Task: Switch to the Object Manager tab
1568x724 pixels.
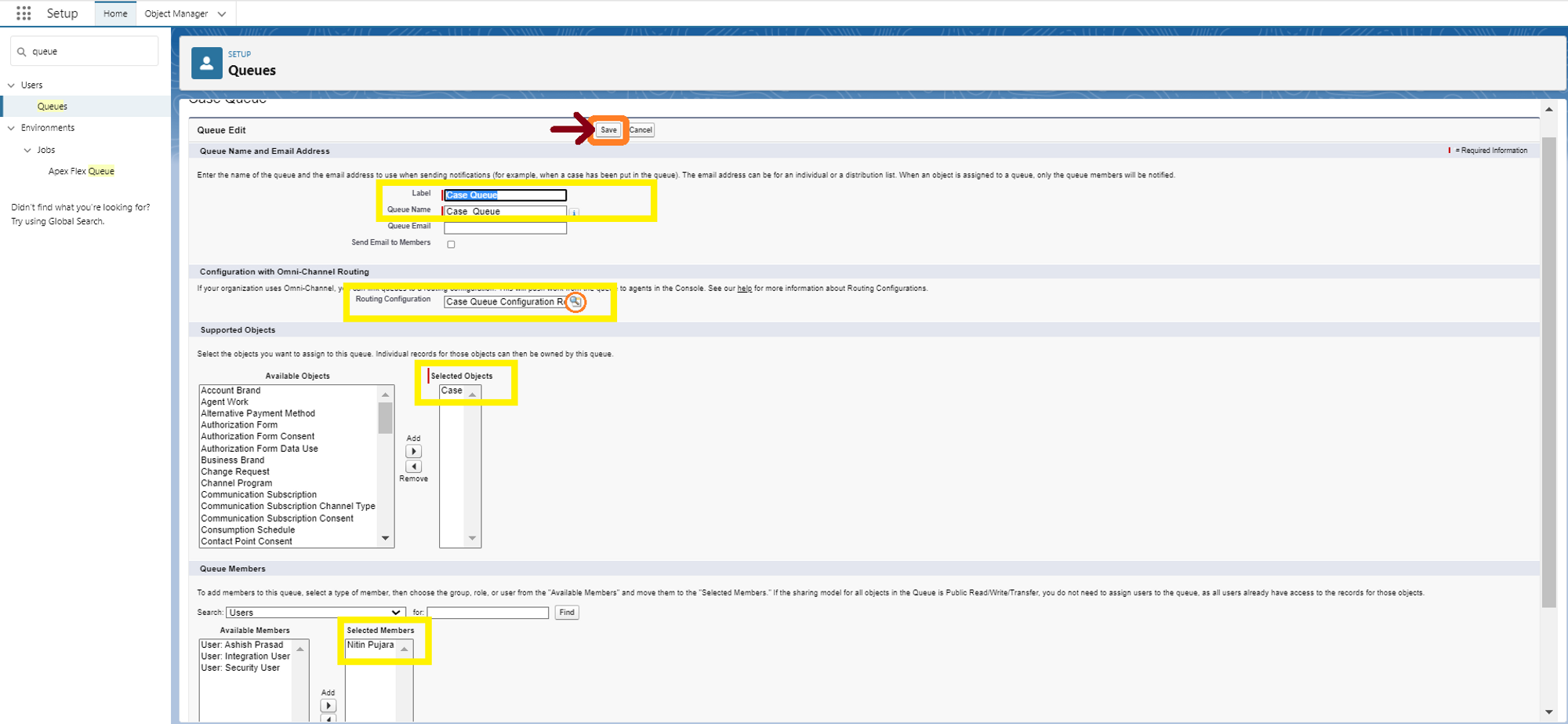Action: tap(176, 13)
